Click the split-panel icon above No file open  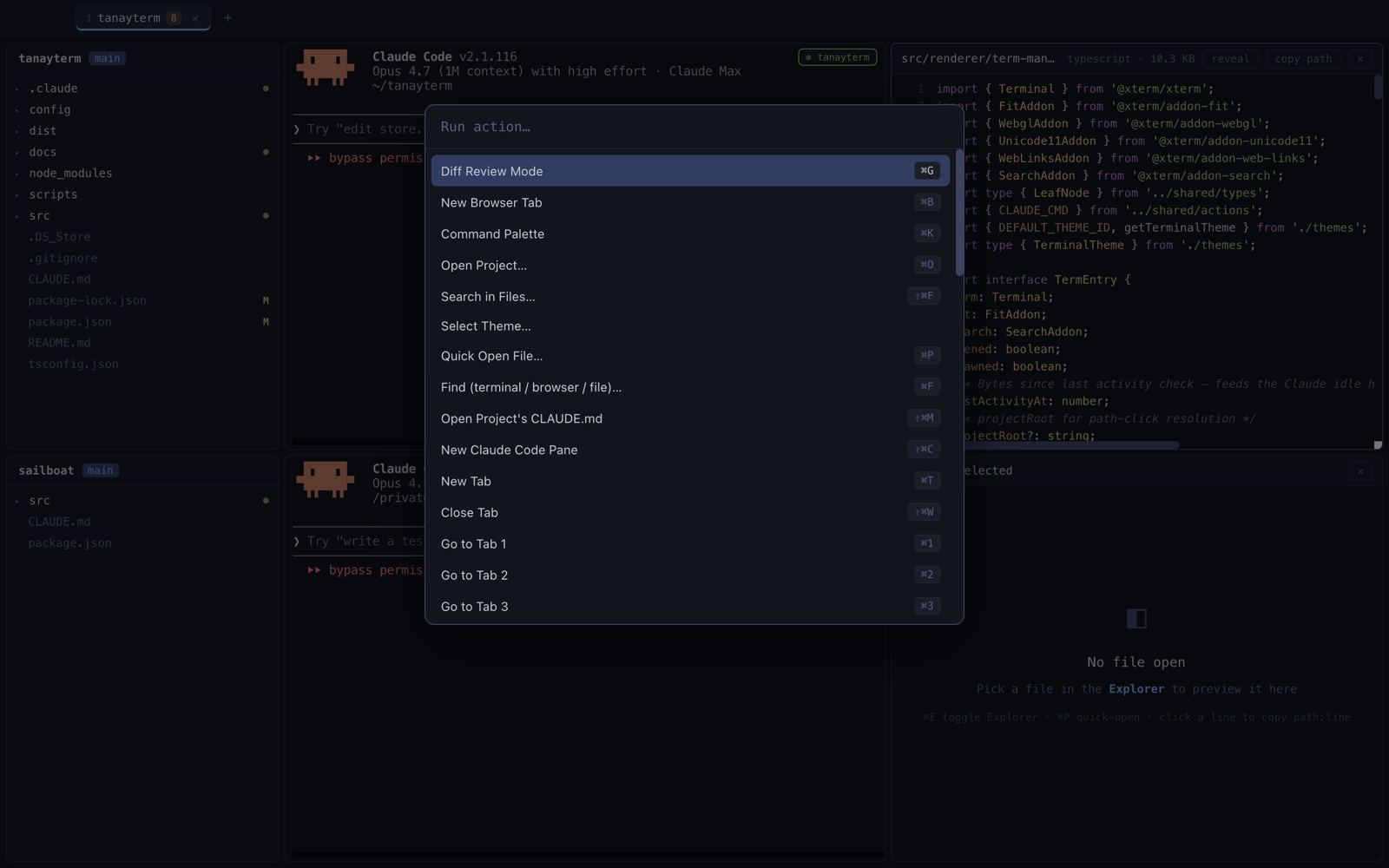coord(1136,618)
